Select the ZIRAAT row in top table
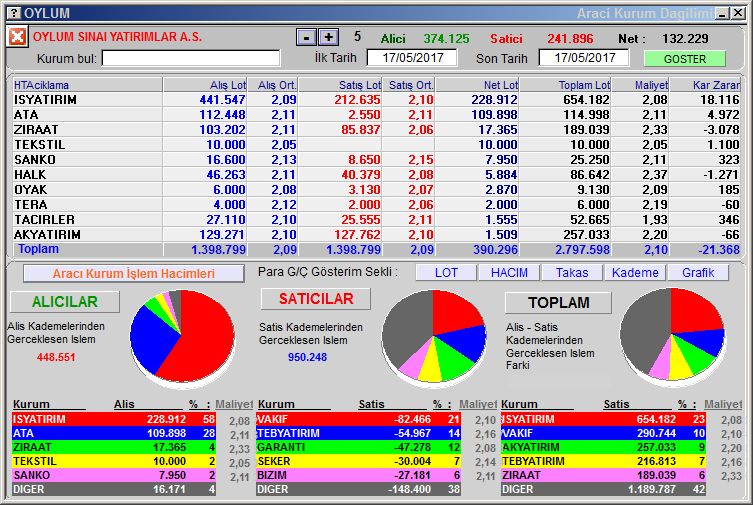This screenshot has height=505, width=753. coord(376,130)
